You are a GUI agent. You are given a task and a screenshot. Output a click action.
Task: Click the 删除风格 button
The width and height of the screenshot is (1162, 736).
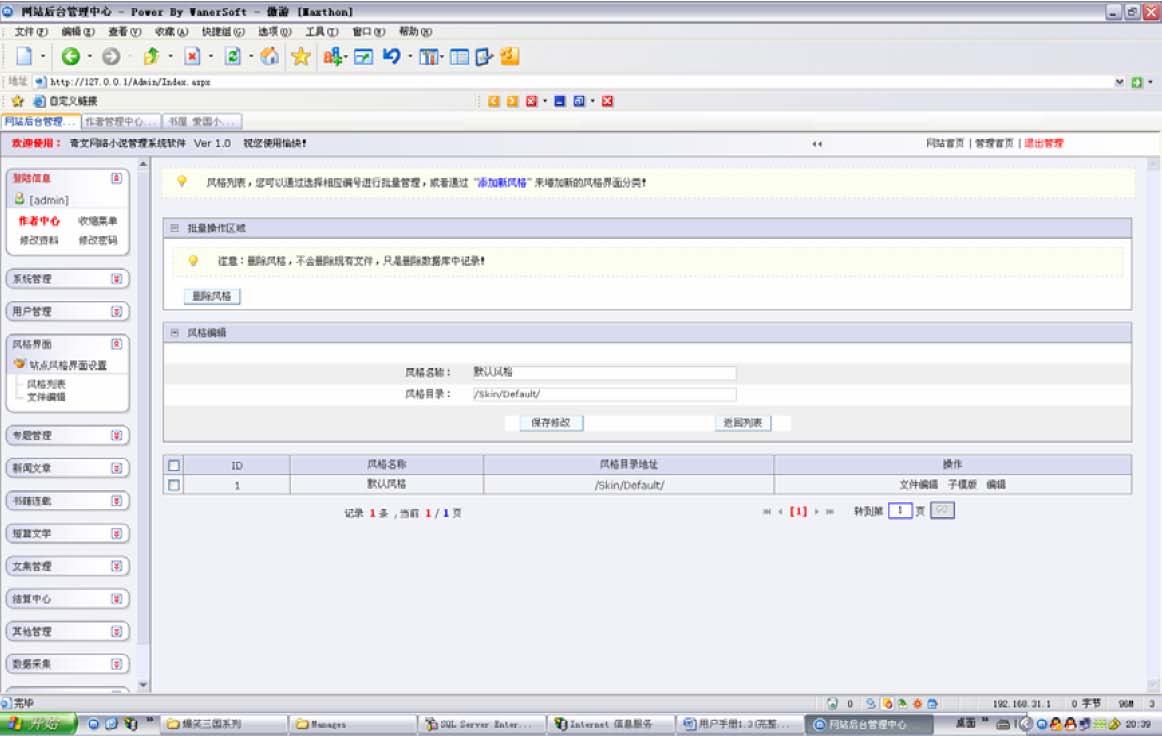tap(212, 296)
